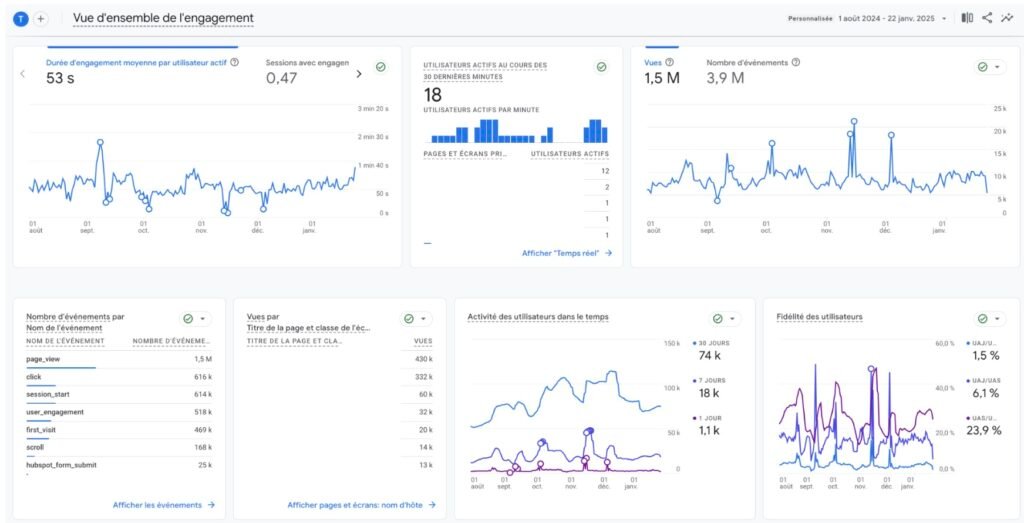Open check dropdown on Vues par card
The image size is (1024, 523).
coord(417,319)
